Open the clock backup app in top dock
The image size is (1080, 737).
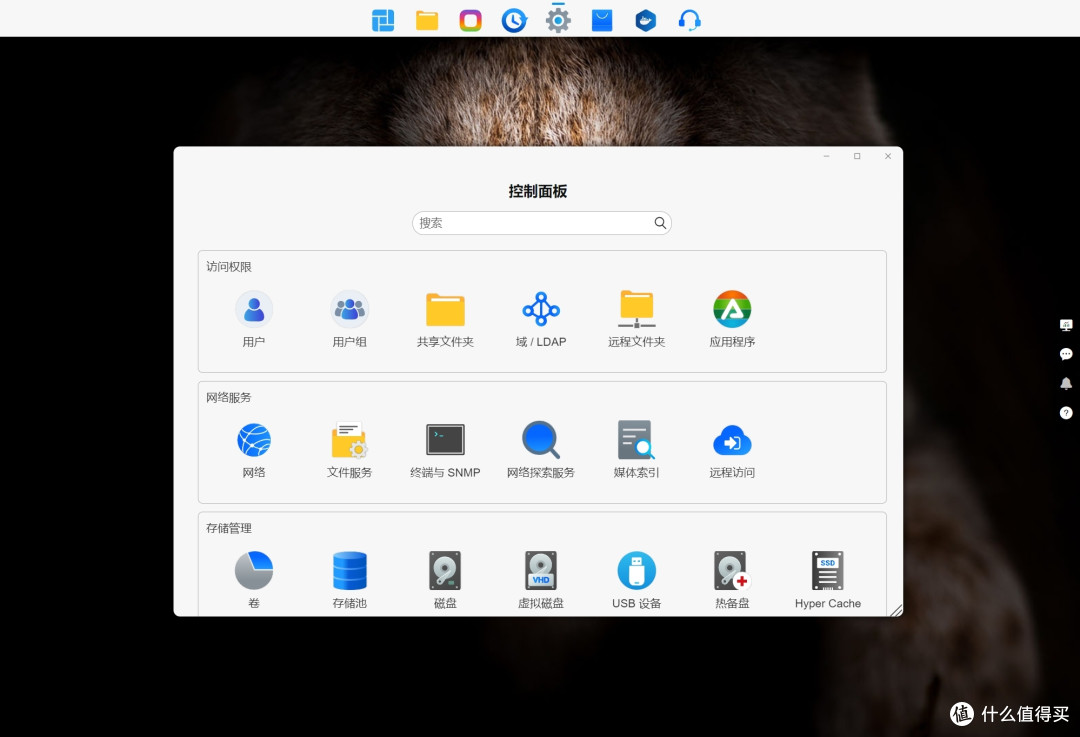(x=515, y=20)
